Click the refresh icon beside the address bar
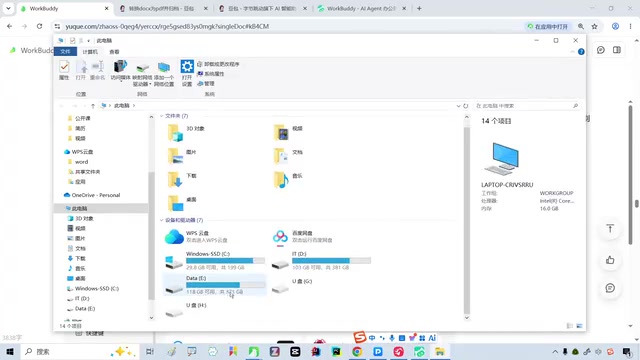Image resolution: width=640 pixels, height=360 pixels. (x=466, y=106)
